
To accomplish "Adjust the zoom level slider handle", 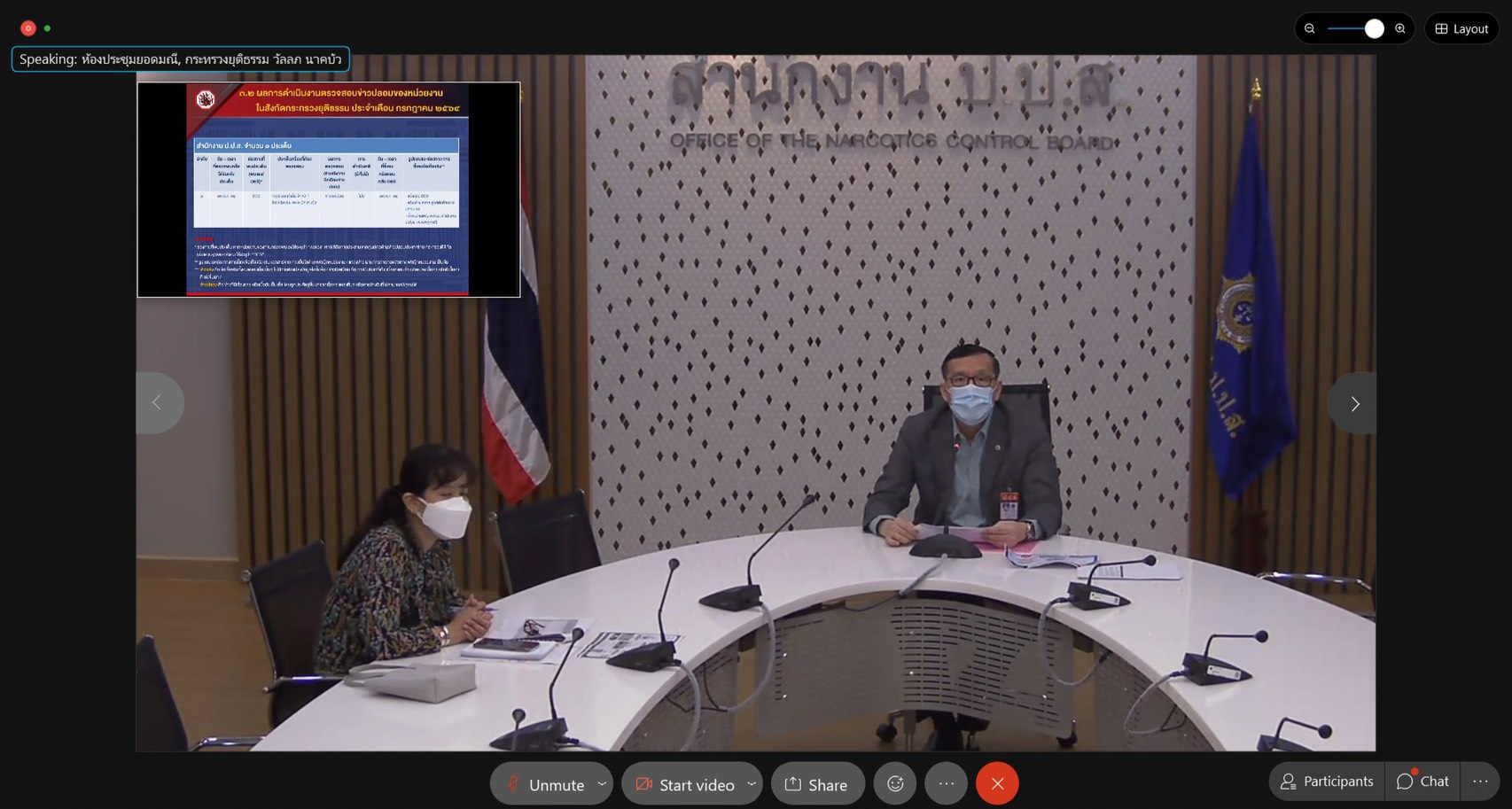I will (1374, 28).
